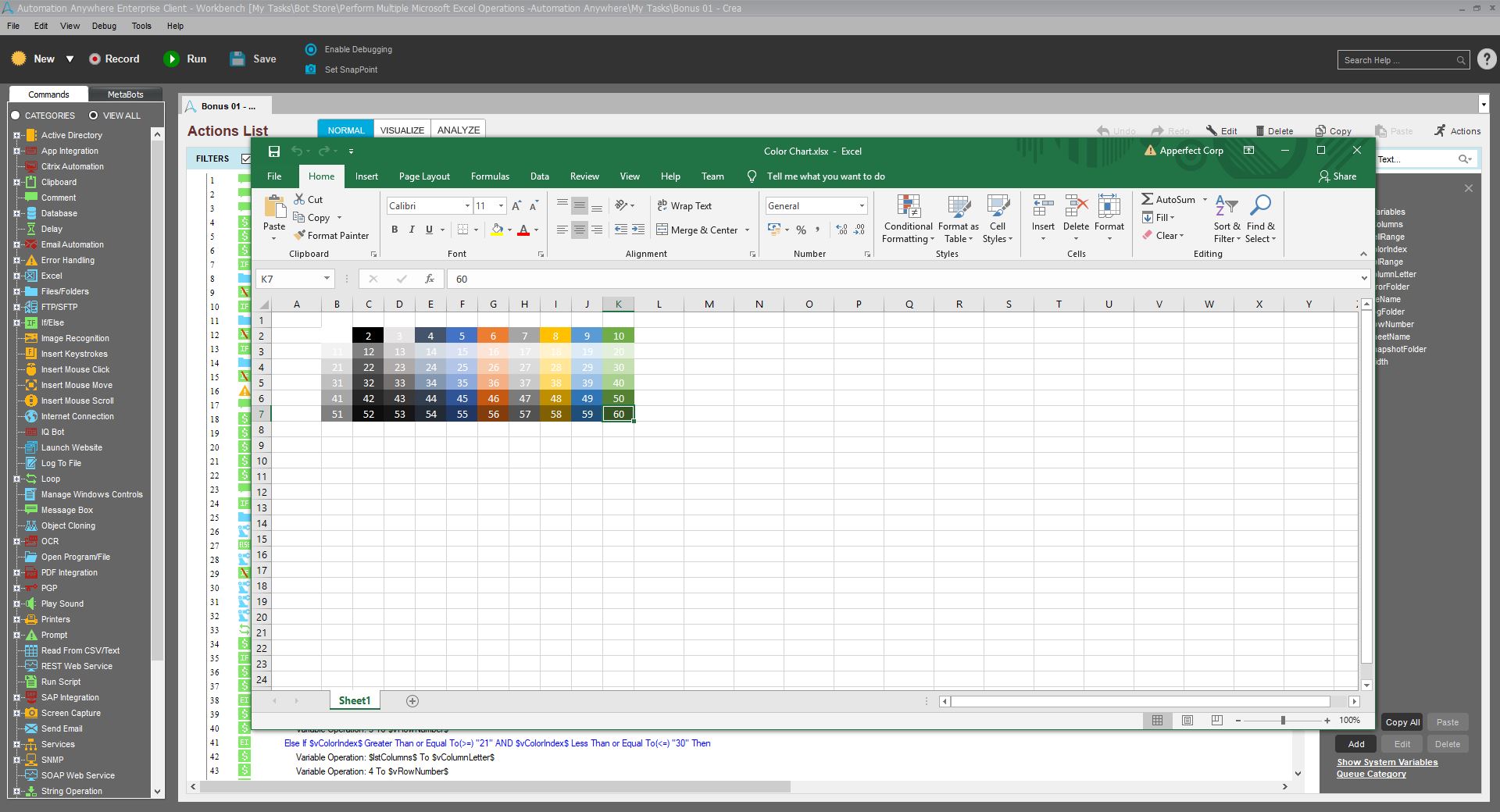Select the VIEW ALL radio button
Viewport: 1500px width, 812px height.
tap(94, 116)
